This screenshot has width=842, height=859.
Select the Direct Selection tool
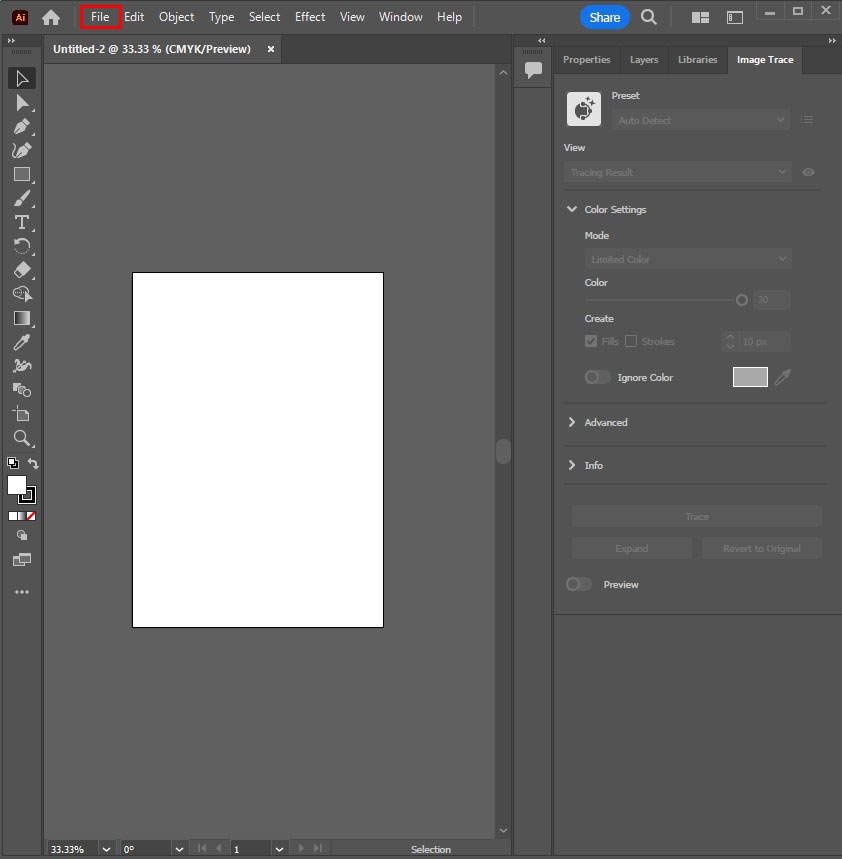[21, 102]
